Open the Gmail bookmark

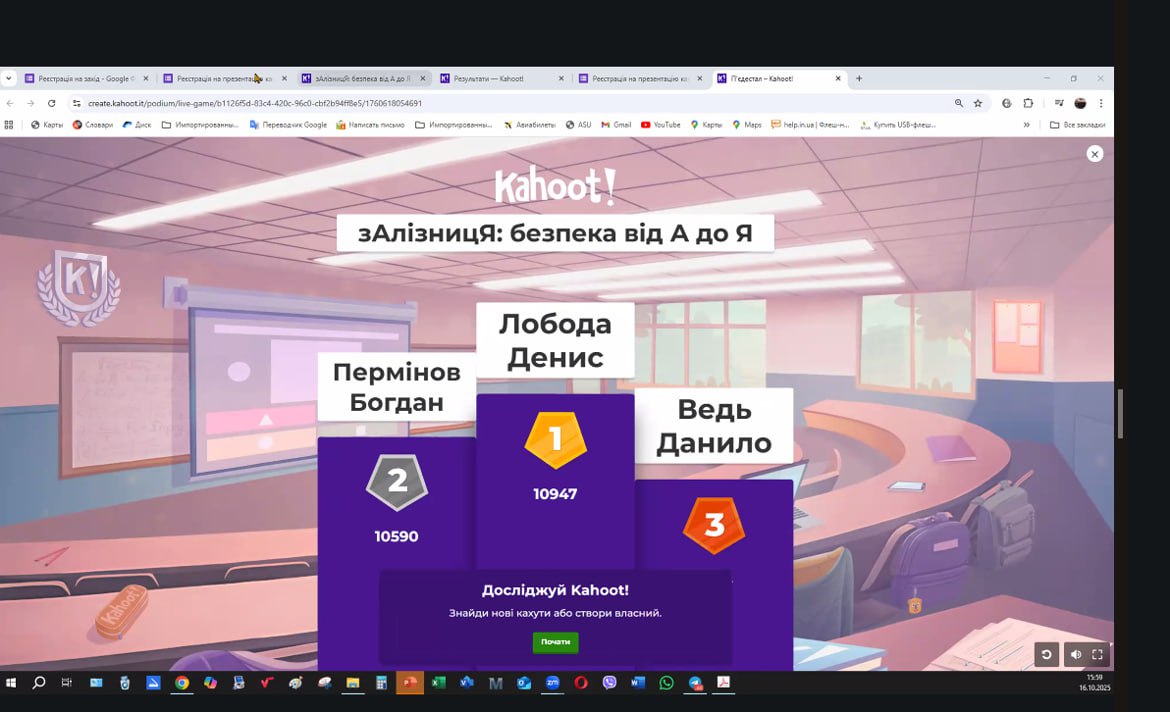pyautogui.click(x=616, y=125)
